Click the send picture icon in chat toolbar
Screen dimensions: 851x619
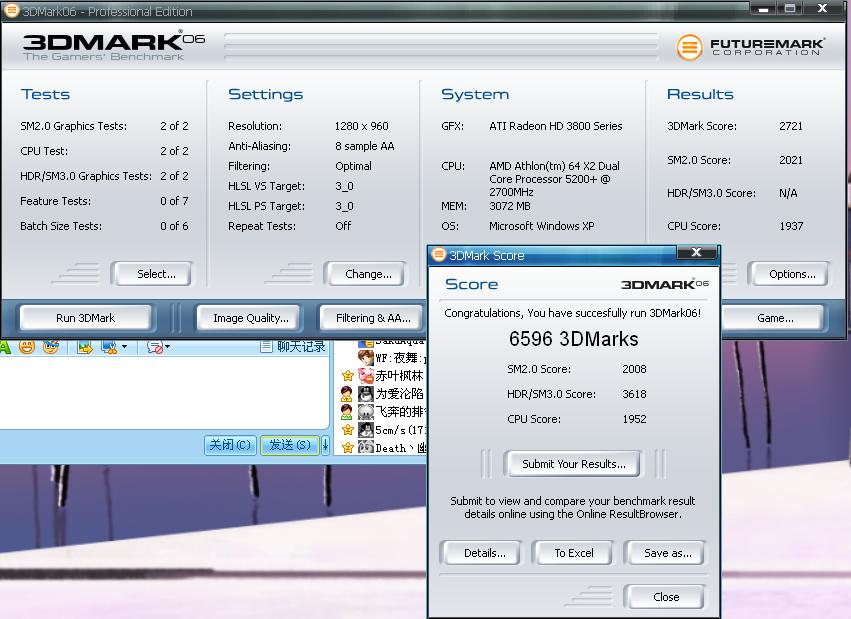pyautogui.click(x=84, y=347)
